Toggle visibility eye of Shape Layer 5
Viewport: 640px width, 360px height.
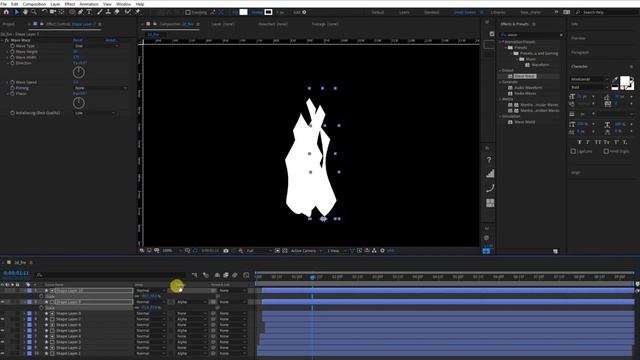point(3,331)
